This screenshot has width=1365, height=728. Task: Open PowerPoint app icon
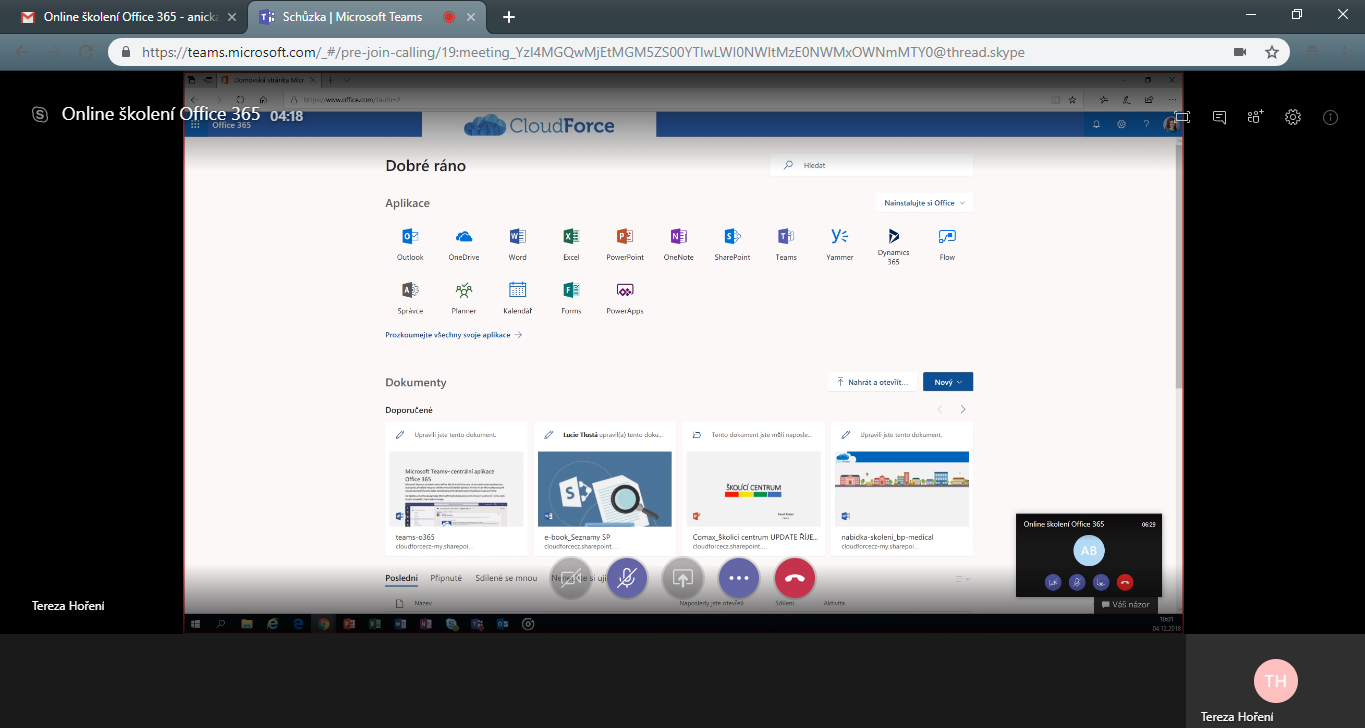625,244
